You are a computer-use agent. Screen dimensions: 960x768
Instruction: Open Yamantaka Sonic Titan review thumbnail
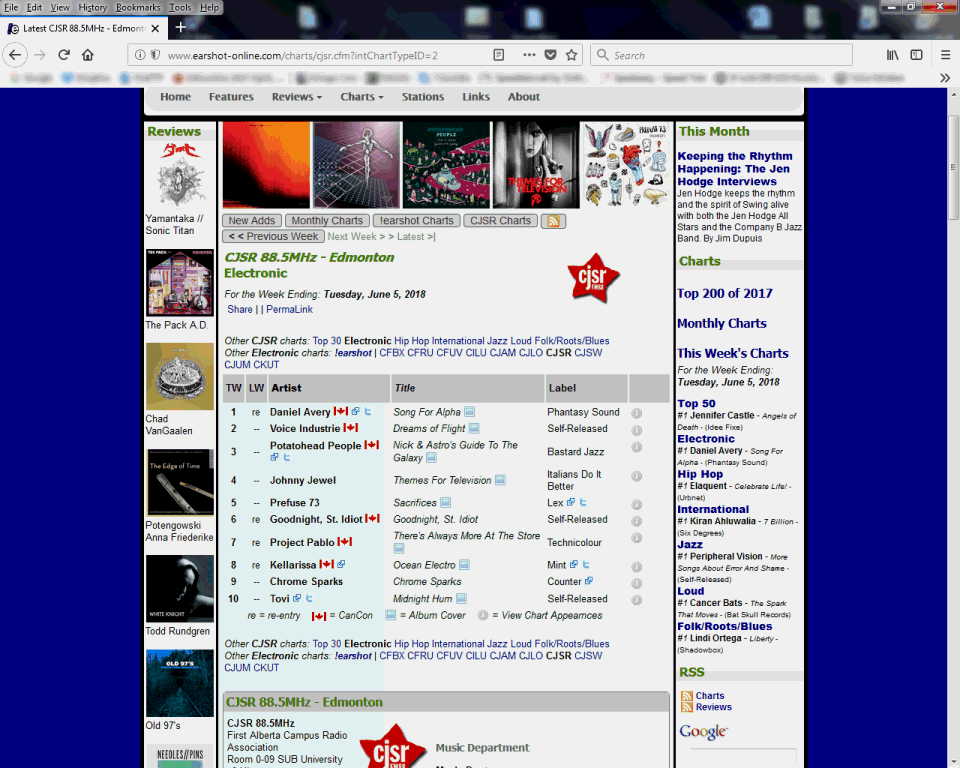click(x=179, y=176)
